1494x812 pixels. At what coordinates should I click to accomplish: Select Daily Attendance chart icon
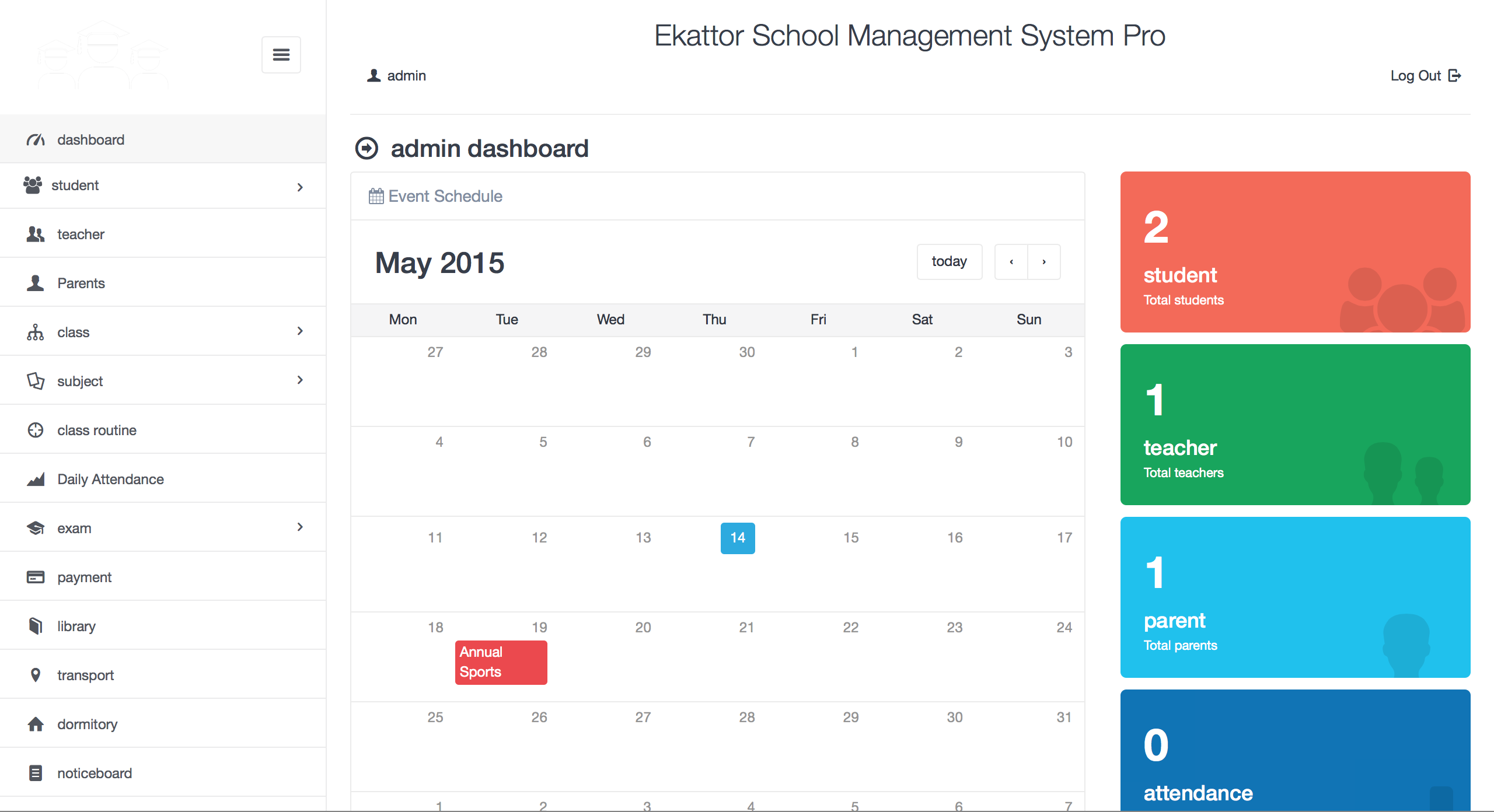pyautogui.click(x=34, y=479)
